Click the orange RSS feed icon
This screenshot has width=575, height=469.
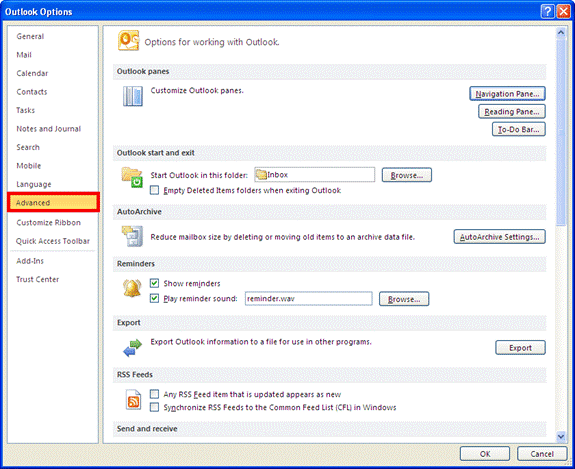tap(133, 400)
